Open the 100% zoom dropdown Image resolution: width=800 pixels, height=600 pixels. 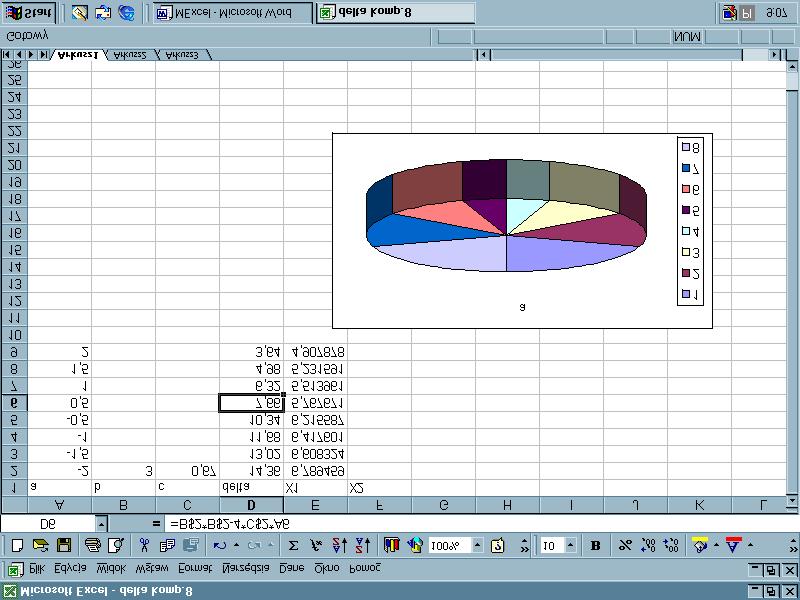click(478, 545)
